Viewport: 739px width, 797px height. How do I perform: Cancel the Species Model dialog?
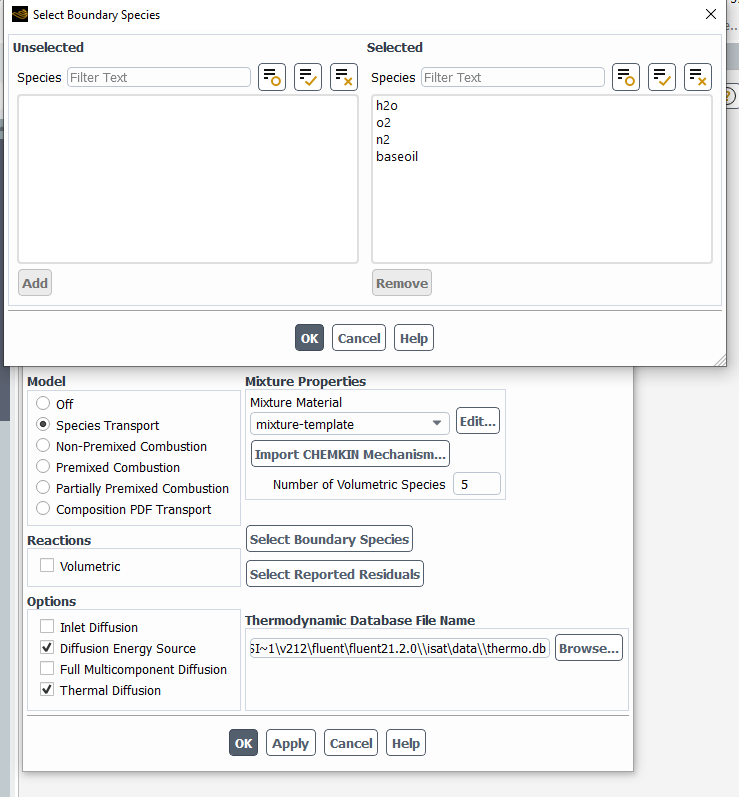tap(351, 743)
